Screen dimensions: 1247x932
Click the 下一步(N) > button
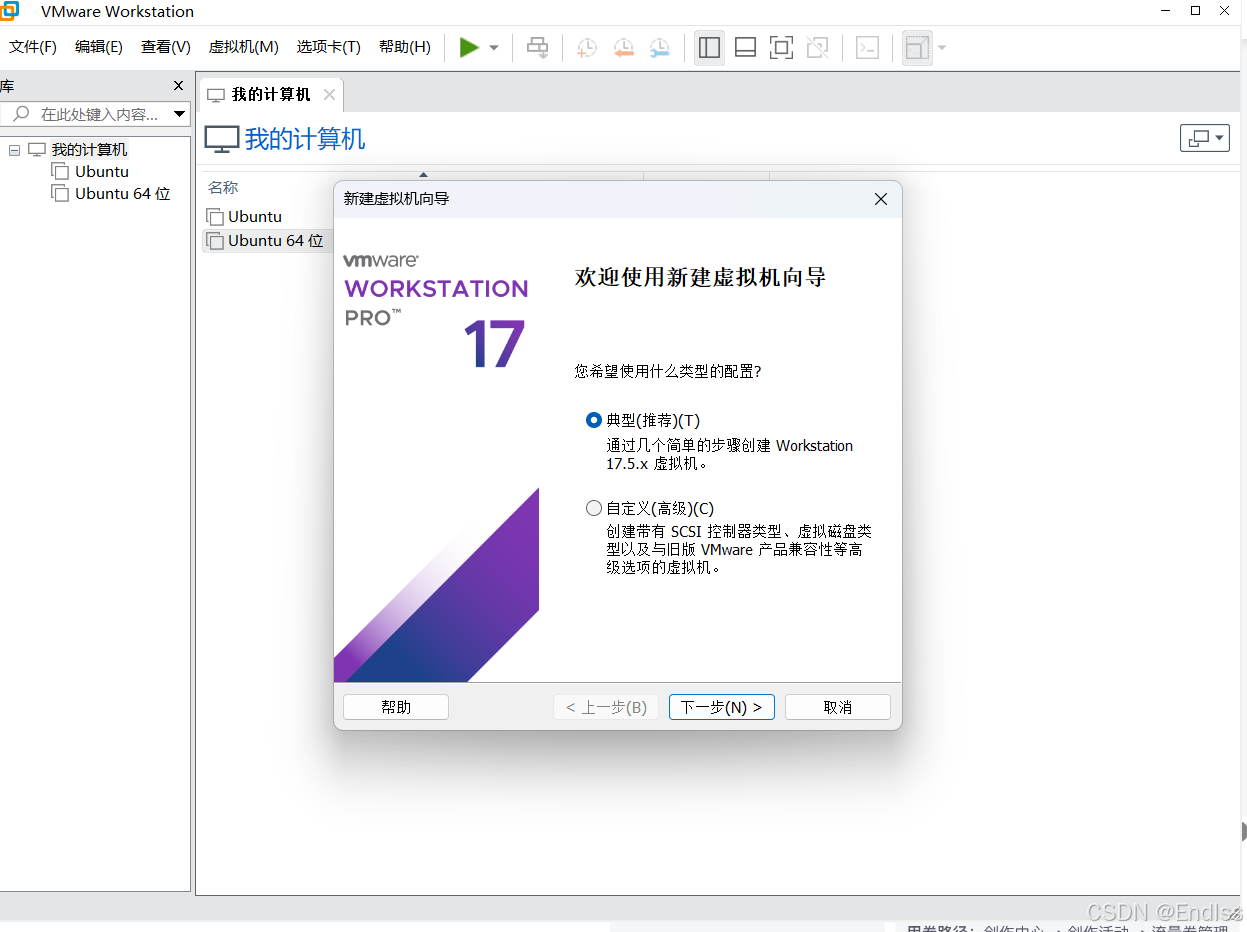click(x=722, y=707)
